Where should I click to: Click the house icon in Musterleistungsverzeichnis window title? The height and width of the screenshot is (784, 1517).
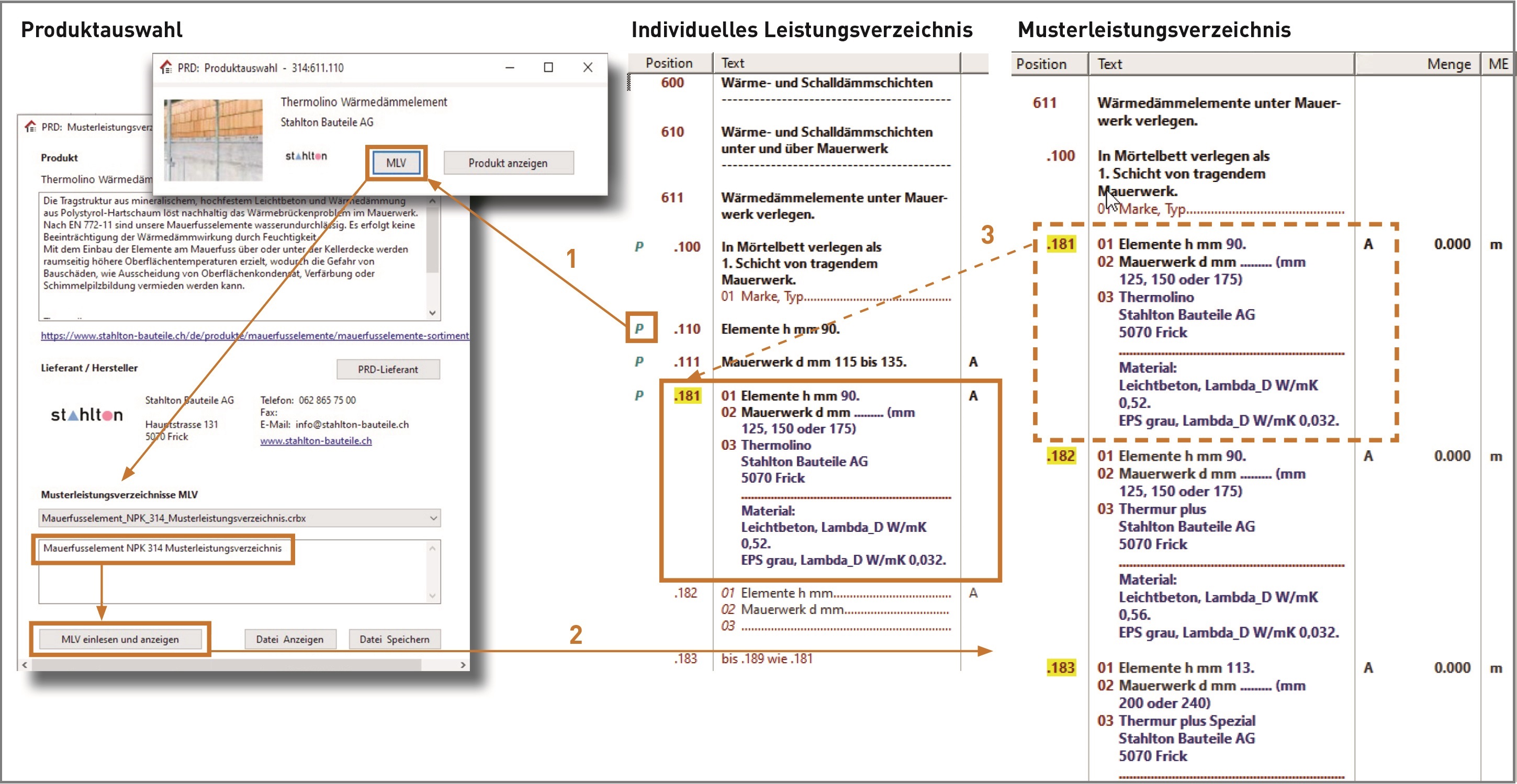click(31, 127)
